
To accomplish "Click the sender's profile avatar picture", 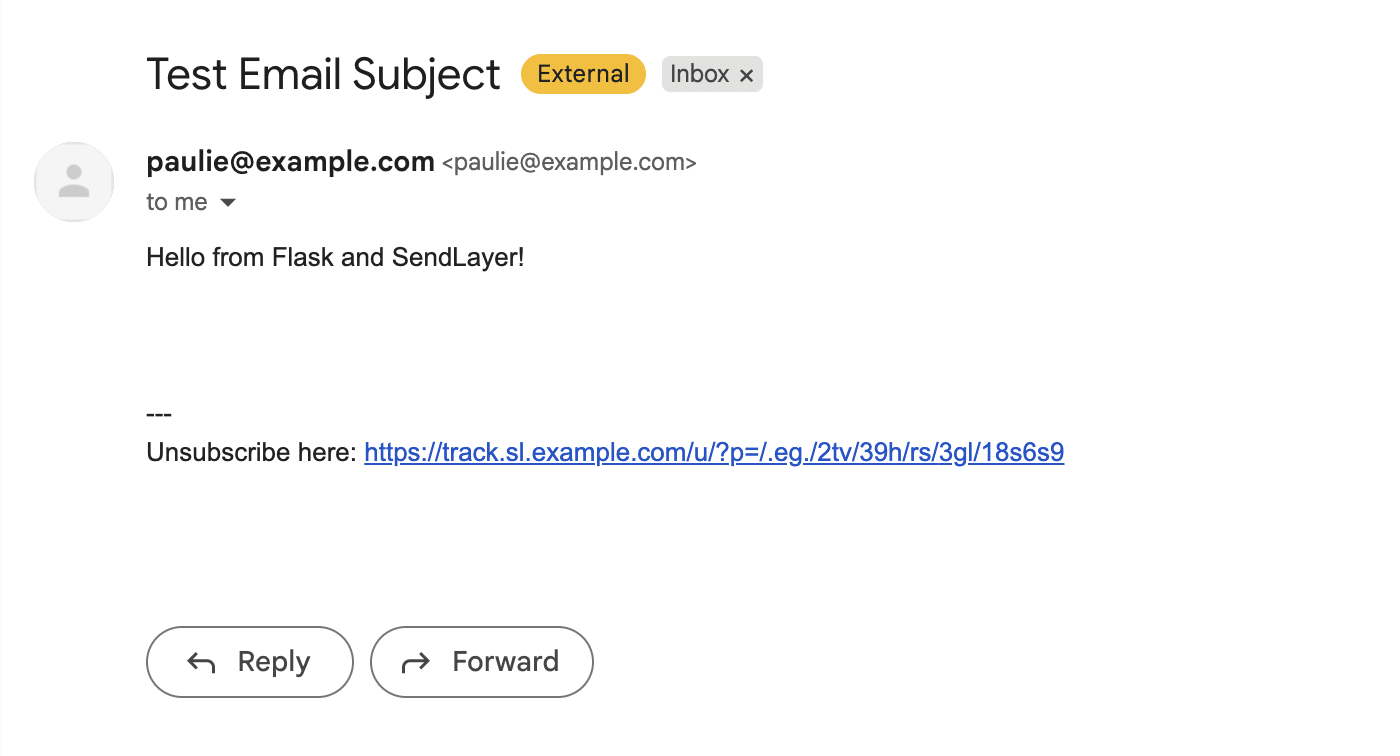I will 74,181.
